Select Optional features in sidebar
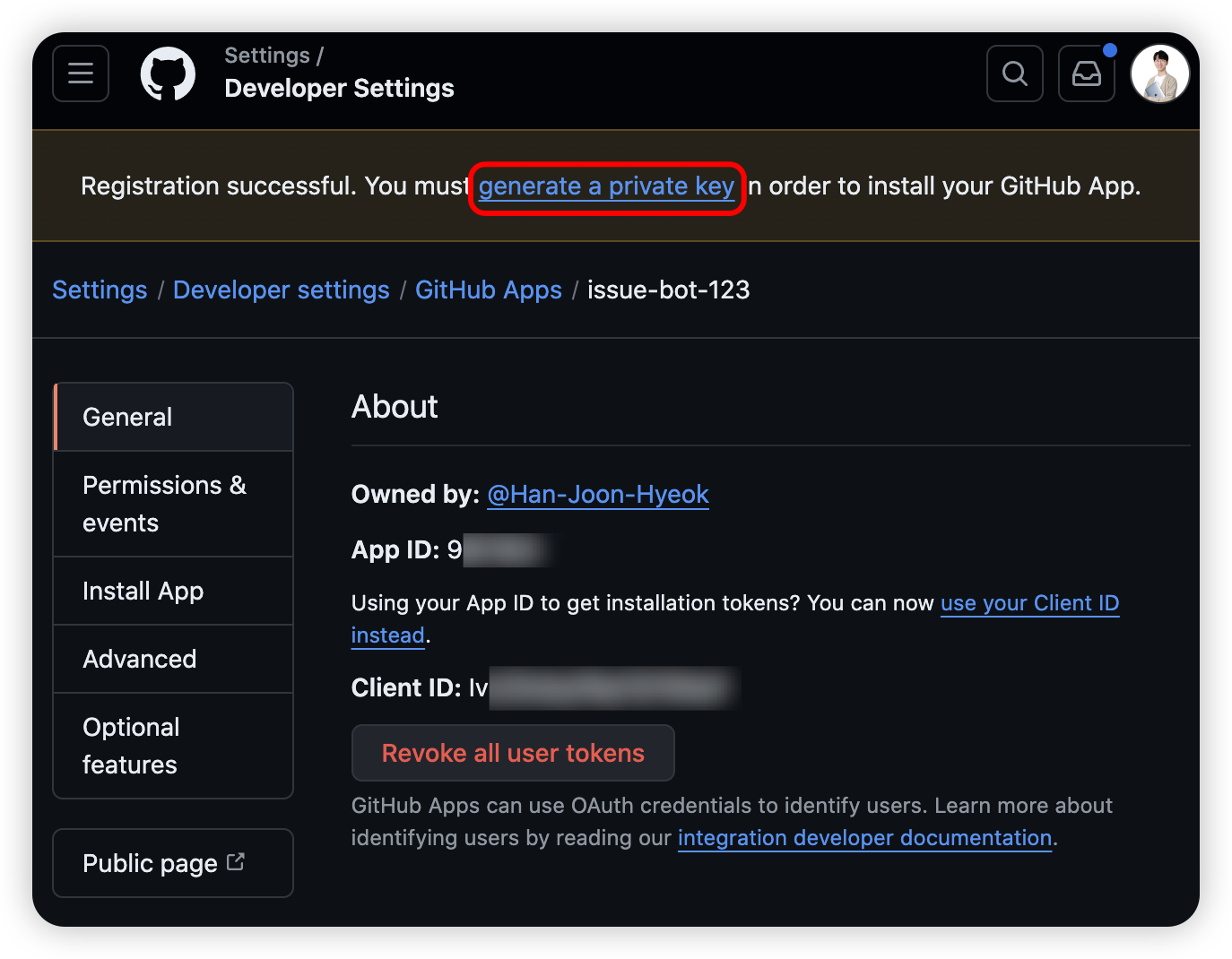 174,746
